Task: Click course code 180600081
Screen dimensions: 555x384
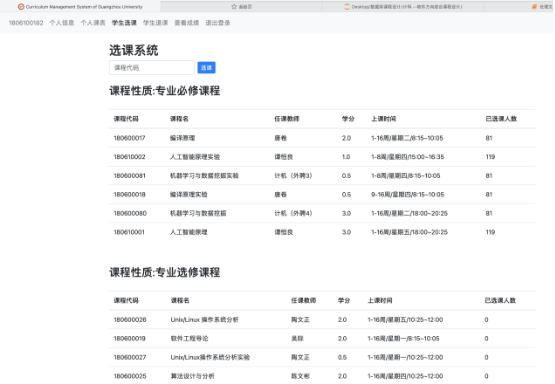Action: tap(129, 176)
